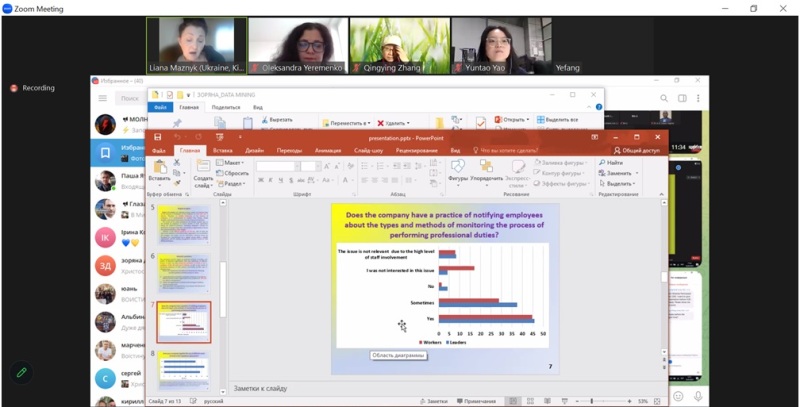
Task: Fit slide to window icon in status bar
Action: click(x=657, y=401)
